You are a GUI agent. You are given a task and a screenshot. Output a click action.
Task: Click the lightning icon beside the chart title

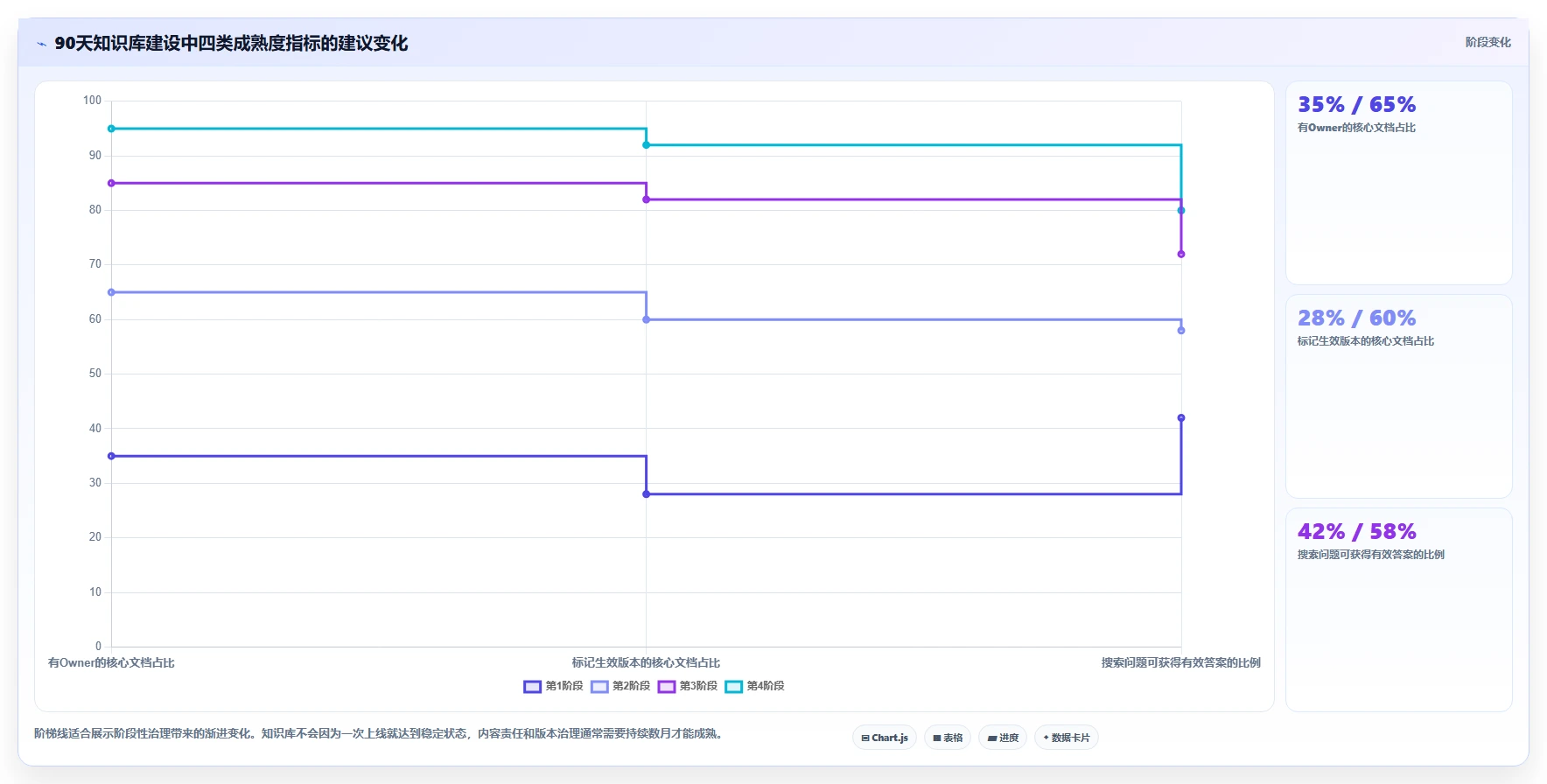point(41,44)
